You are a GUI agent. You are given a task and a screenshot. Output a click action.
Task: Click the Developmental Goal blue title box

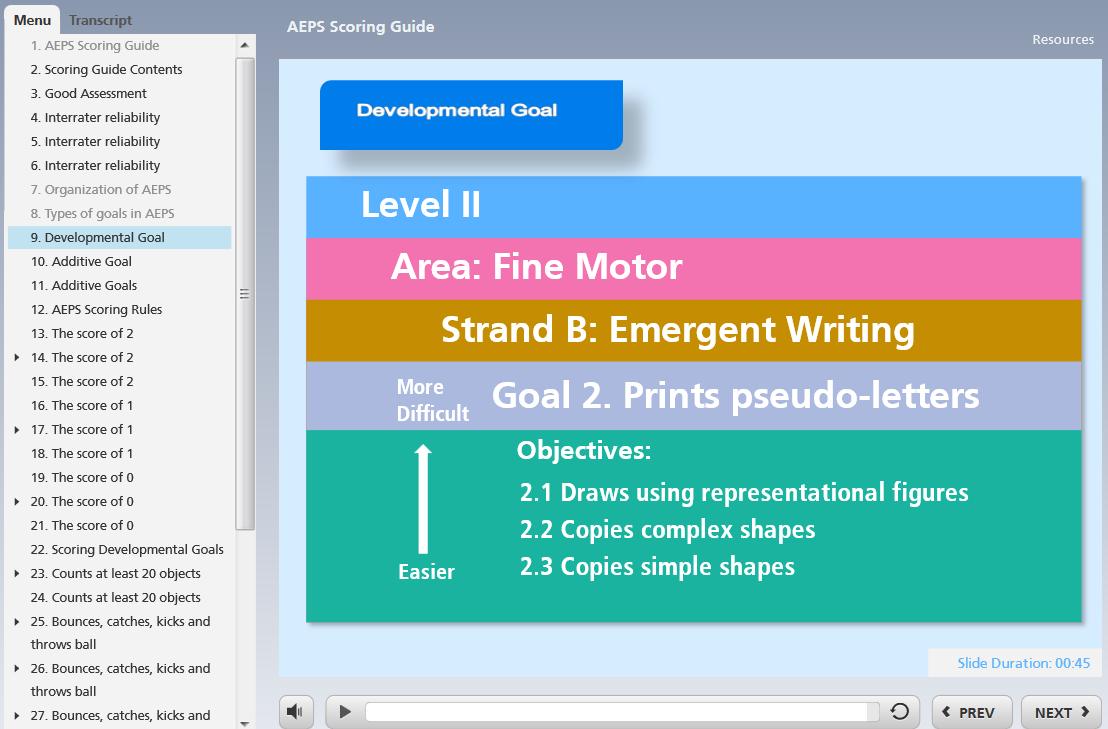(x=471, y=114)
